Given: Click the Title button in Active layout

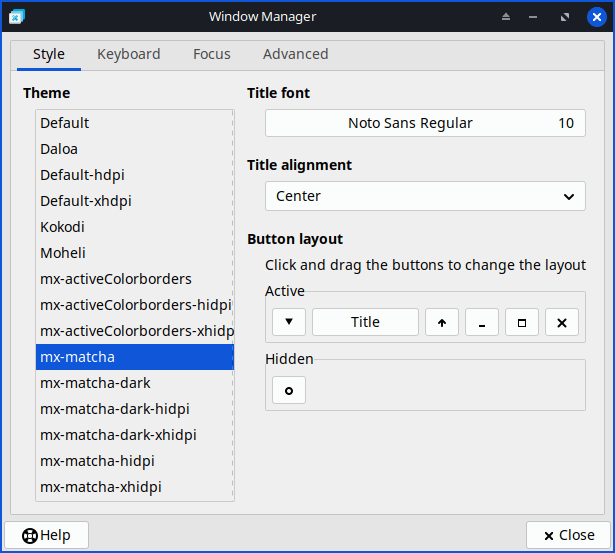Looking at the screenshot, I should coord(365,322).
